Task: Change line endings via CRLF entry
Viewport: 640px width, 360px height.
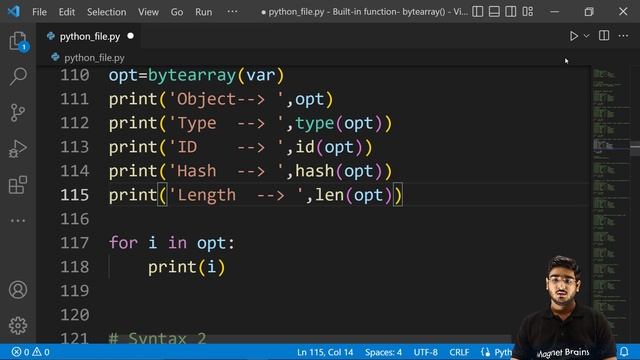Action: pos(459,352)
